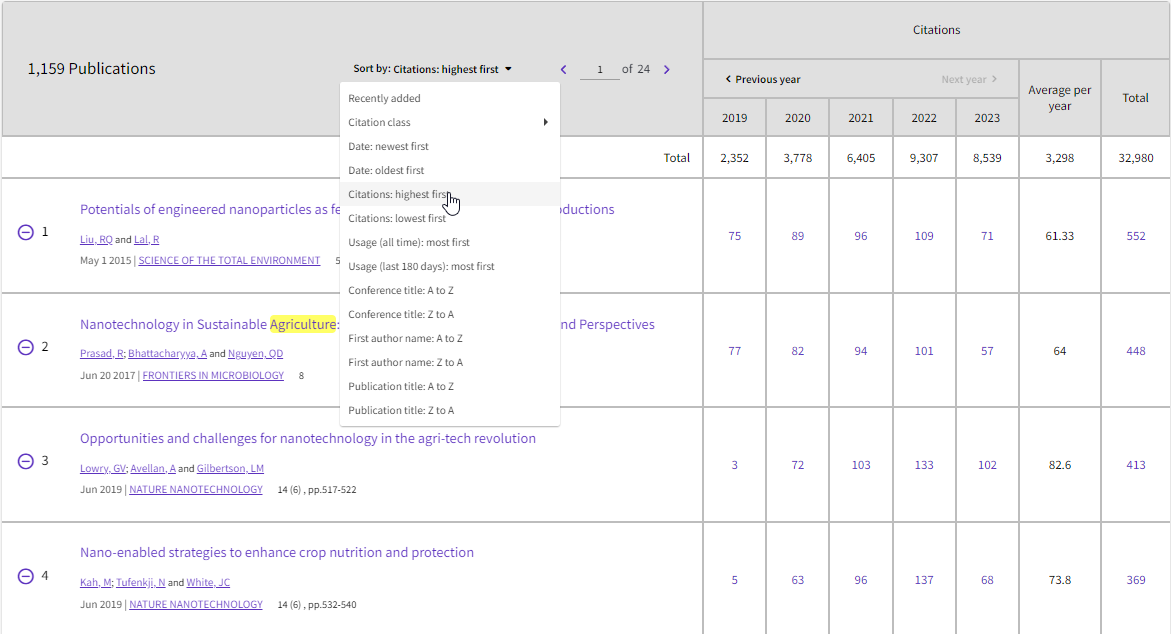The image size is (1171, 634).
Task: Exclude publication 1 using its minus icon
Action: [x=25, y=232]
